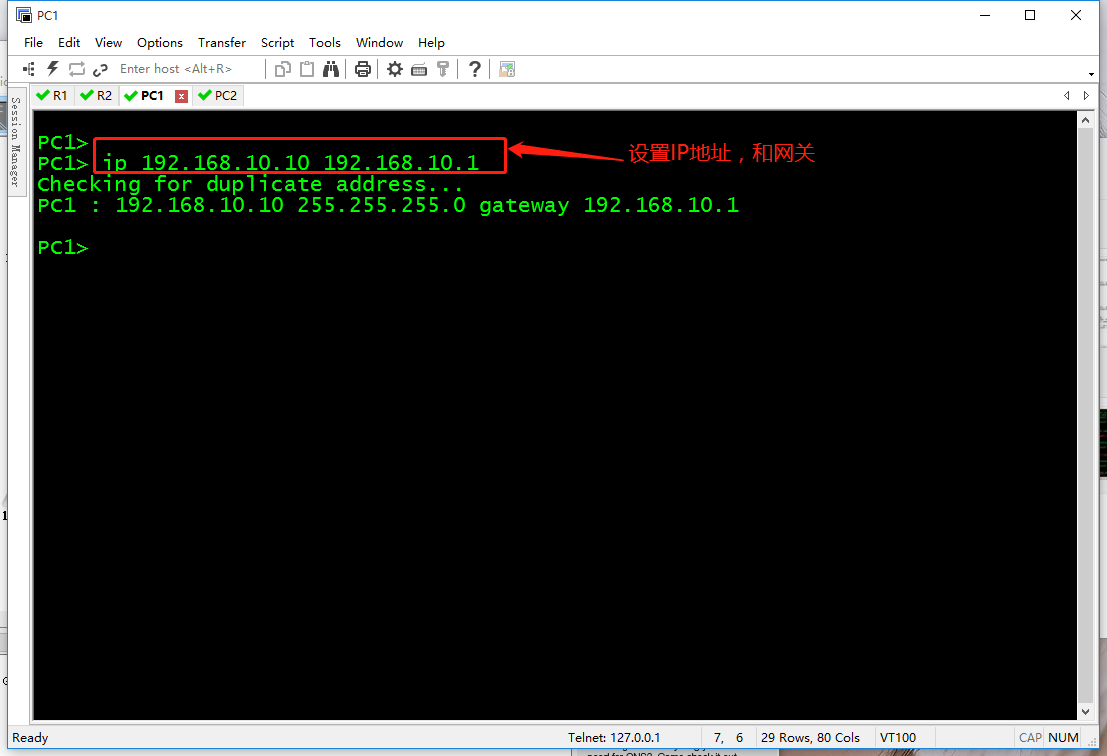Click the Help question mark icon
This screenshot has height=756, width=1107.
[x=474, y=69]
